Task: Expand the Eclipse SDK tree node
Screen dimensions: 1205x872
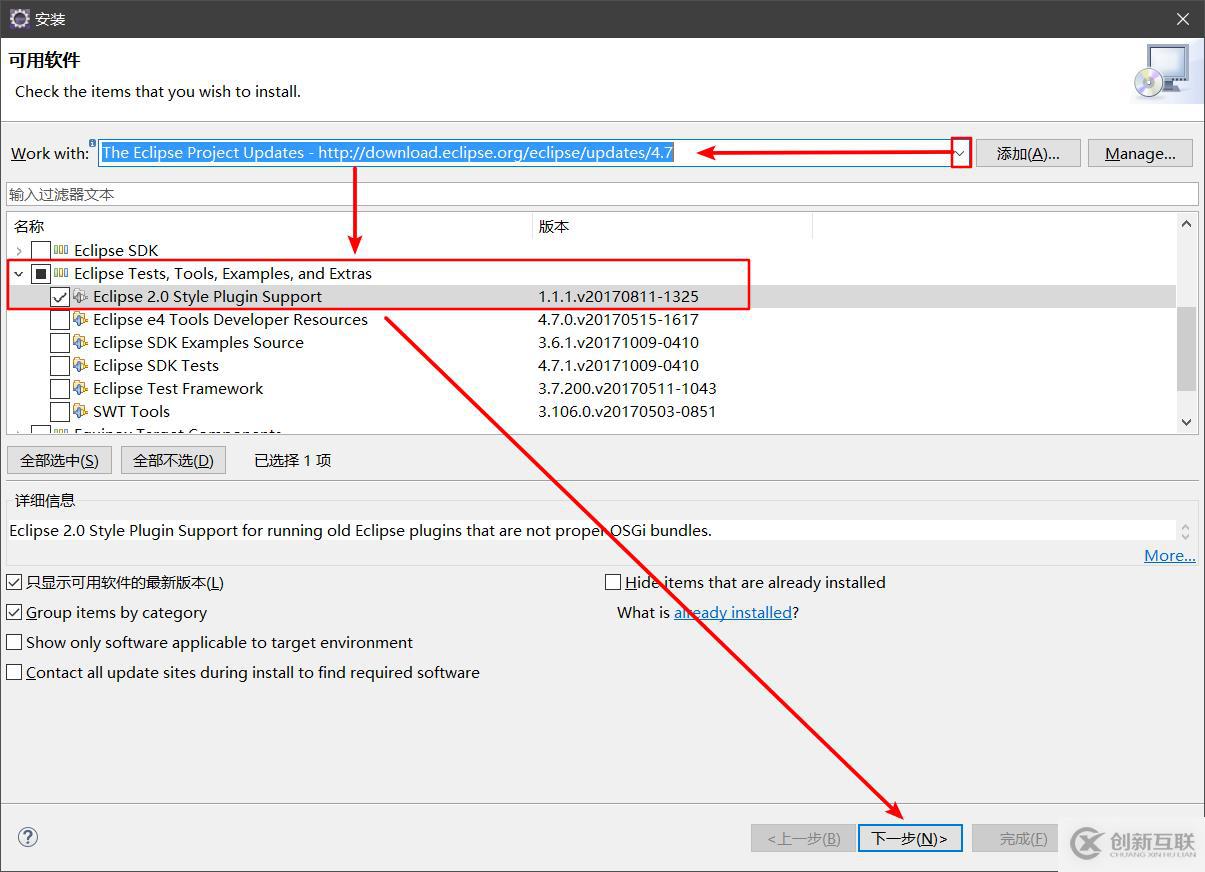Action: [18, 250]
